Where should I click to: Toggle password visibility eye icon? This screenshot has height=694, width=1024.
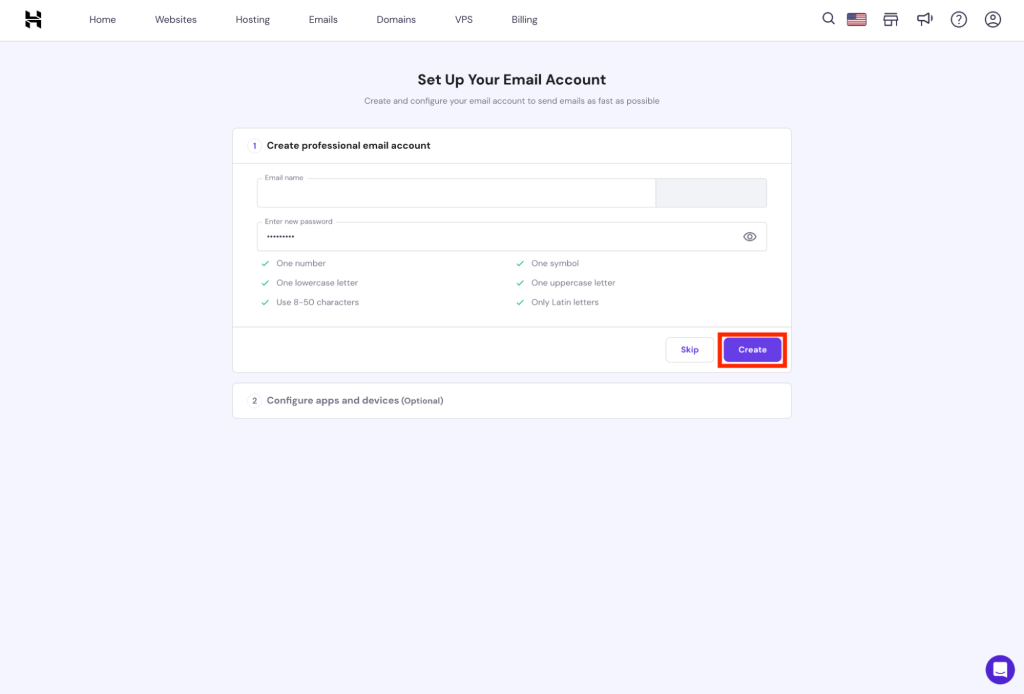749,237
